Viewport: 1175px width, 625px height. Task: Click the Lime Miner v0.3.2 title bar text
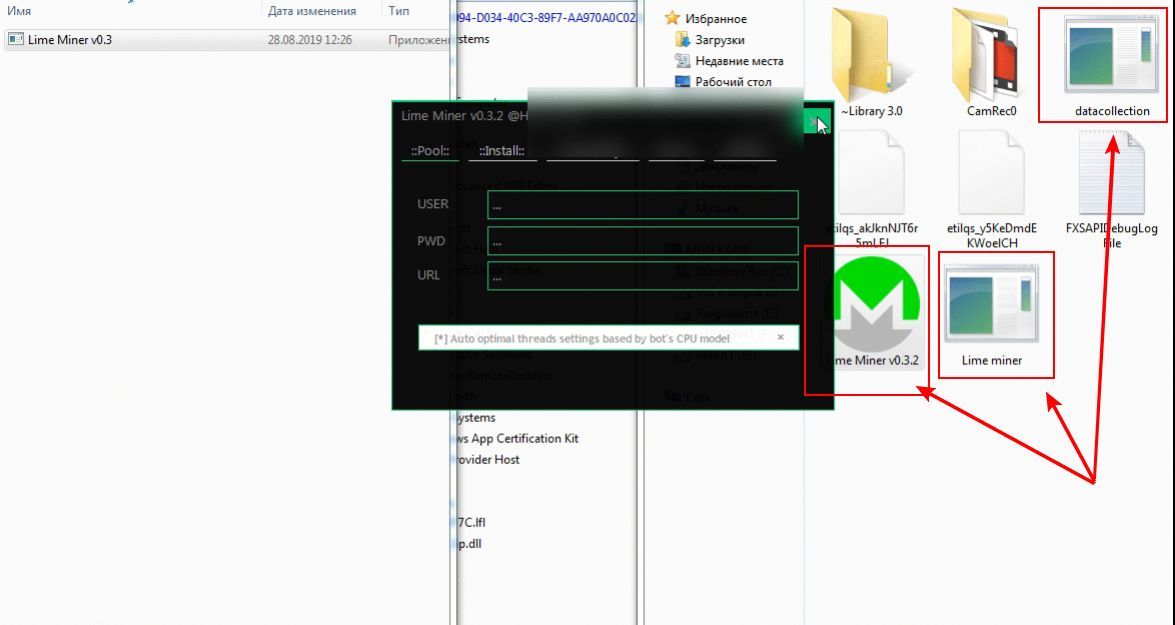(465, 115)
